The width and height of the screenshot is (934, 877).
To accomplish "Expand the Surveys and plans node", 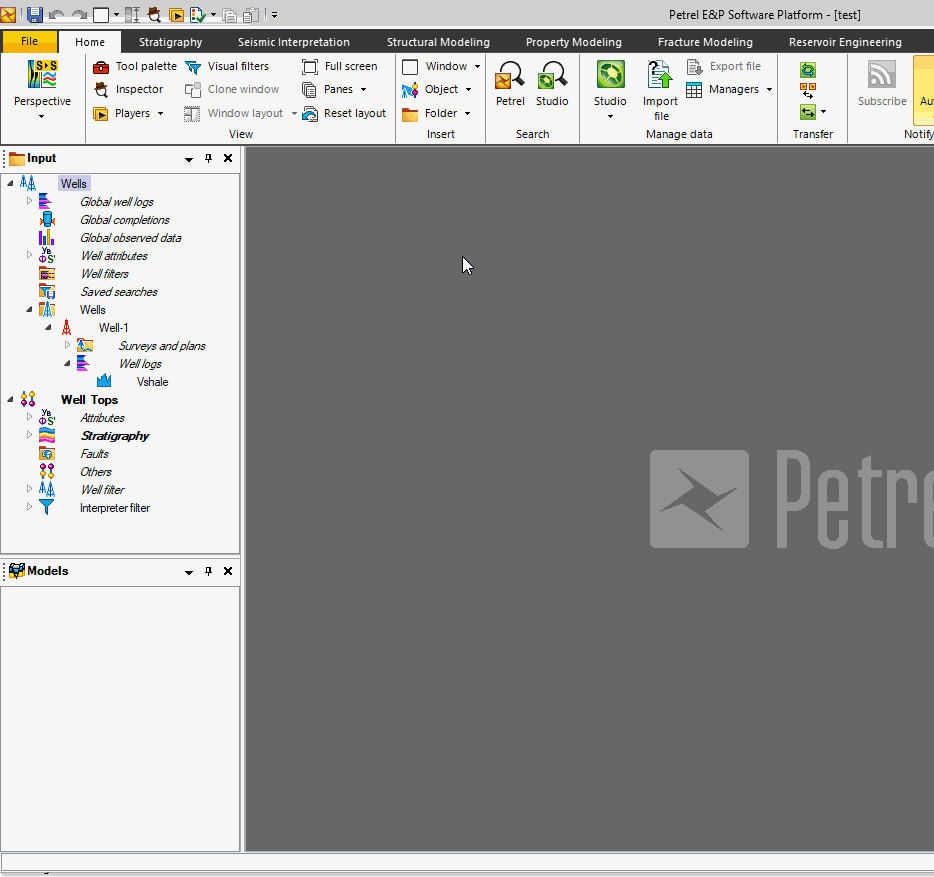I will pos(67,345).
